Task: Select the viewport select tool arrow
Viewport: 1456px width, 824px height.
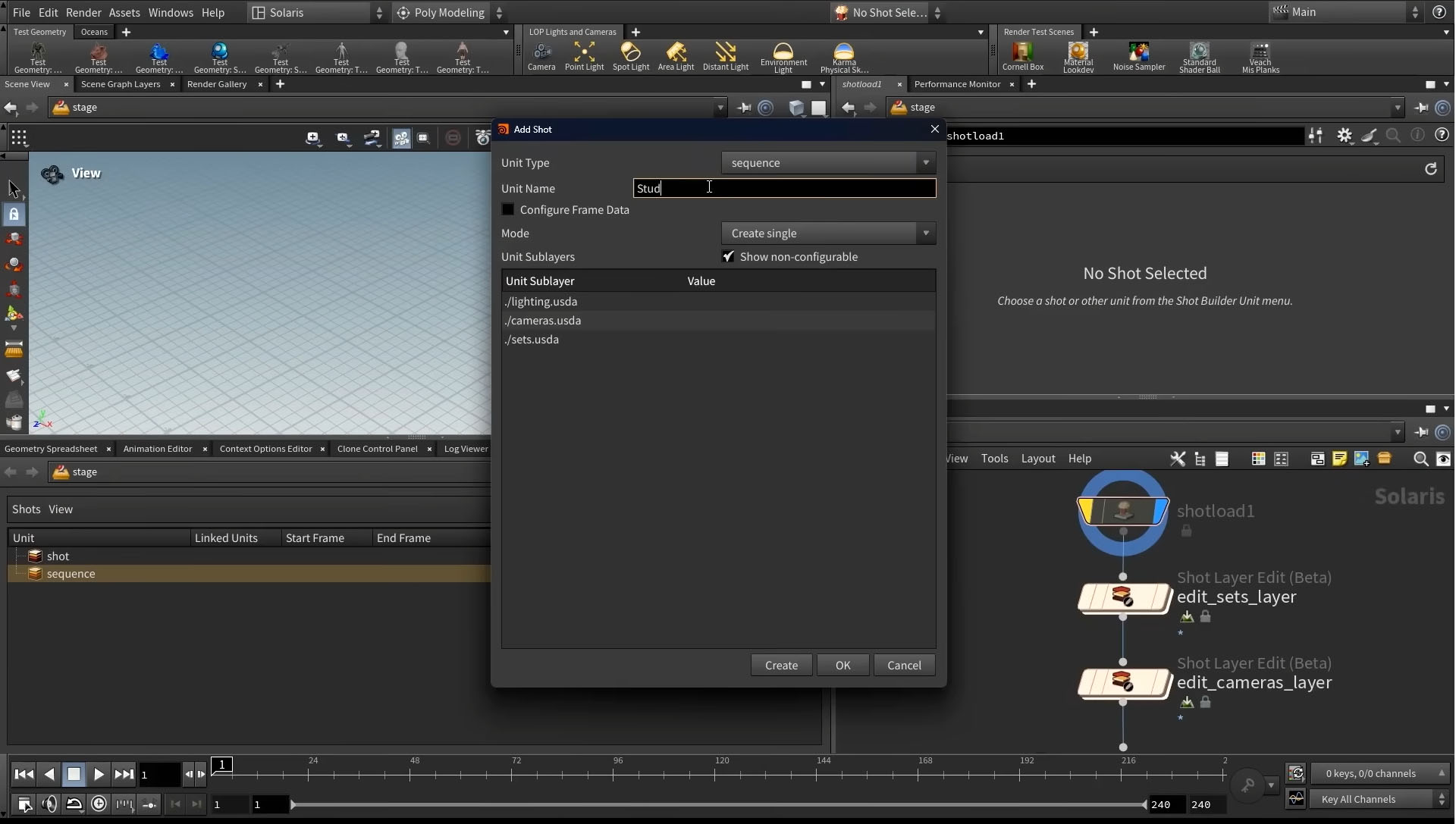Action: pos(14,188)
